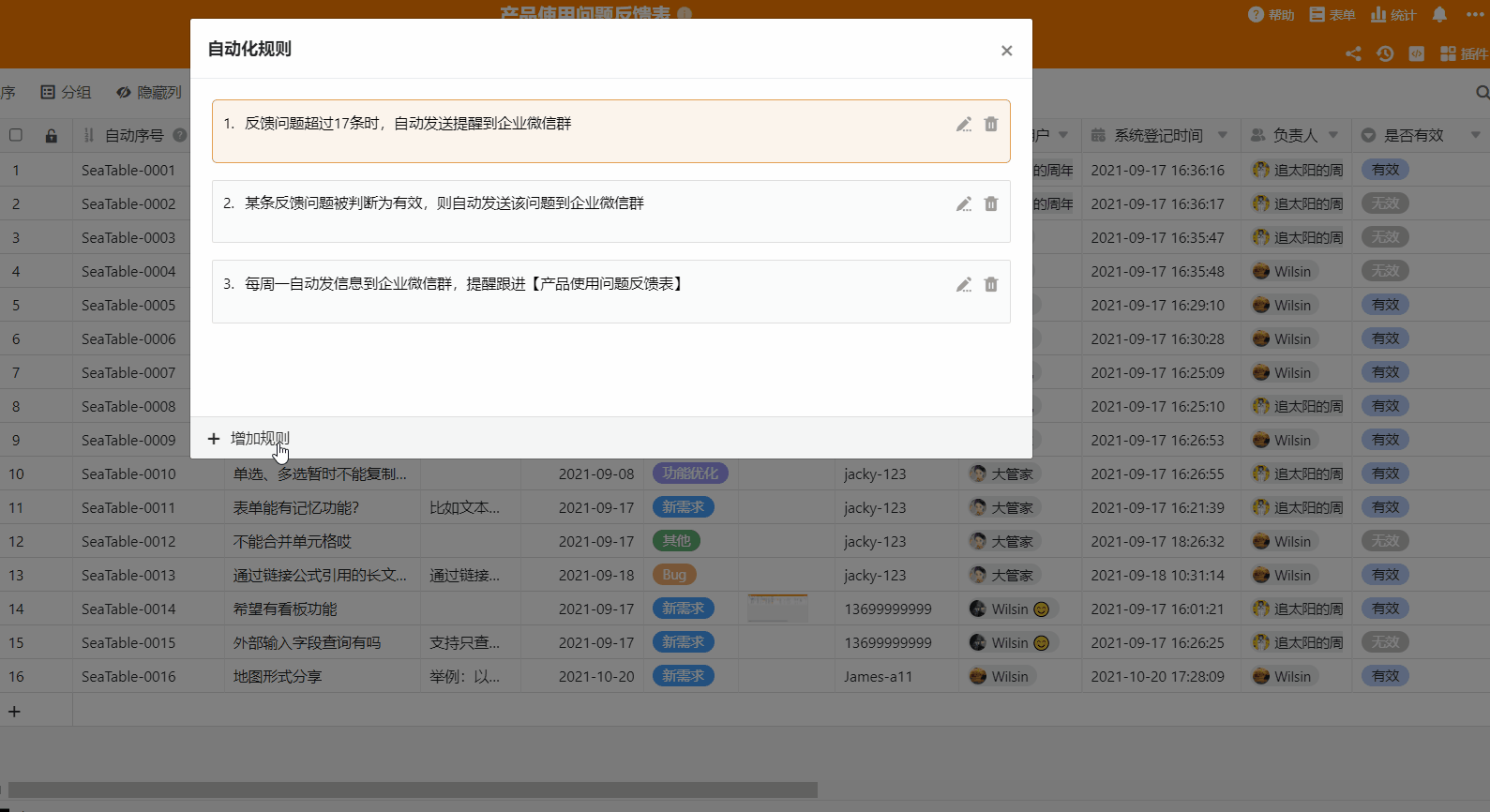The image size is (1490, 812).
Task: Click 有效 status in row 1
Action: click(x=1385, y=170)
